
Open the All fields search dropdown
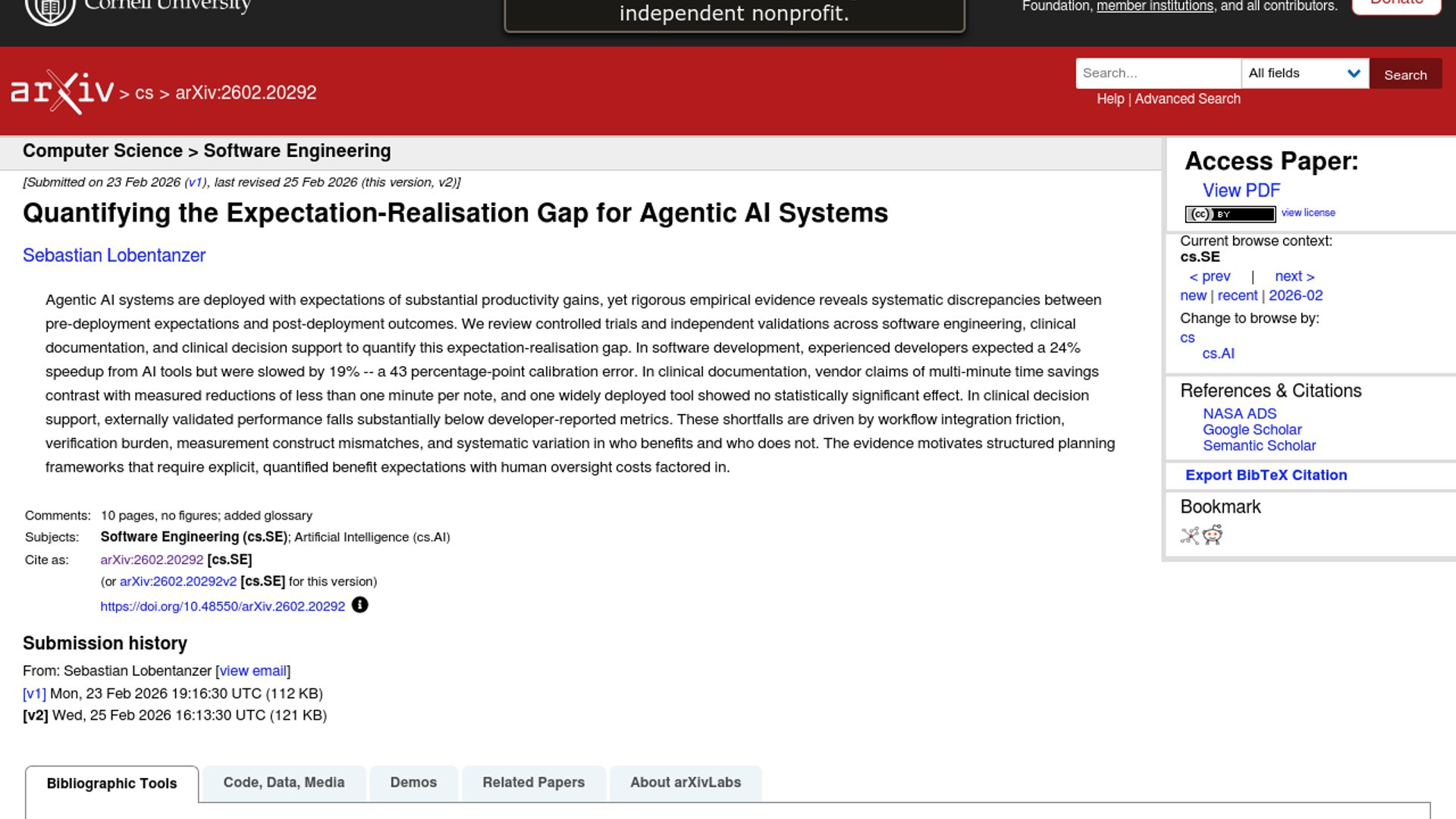pyautogui.click(x=1304, y=74)
